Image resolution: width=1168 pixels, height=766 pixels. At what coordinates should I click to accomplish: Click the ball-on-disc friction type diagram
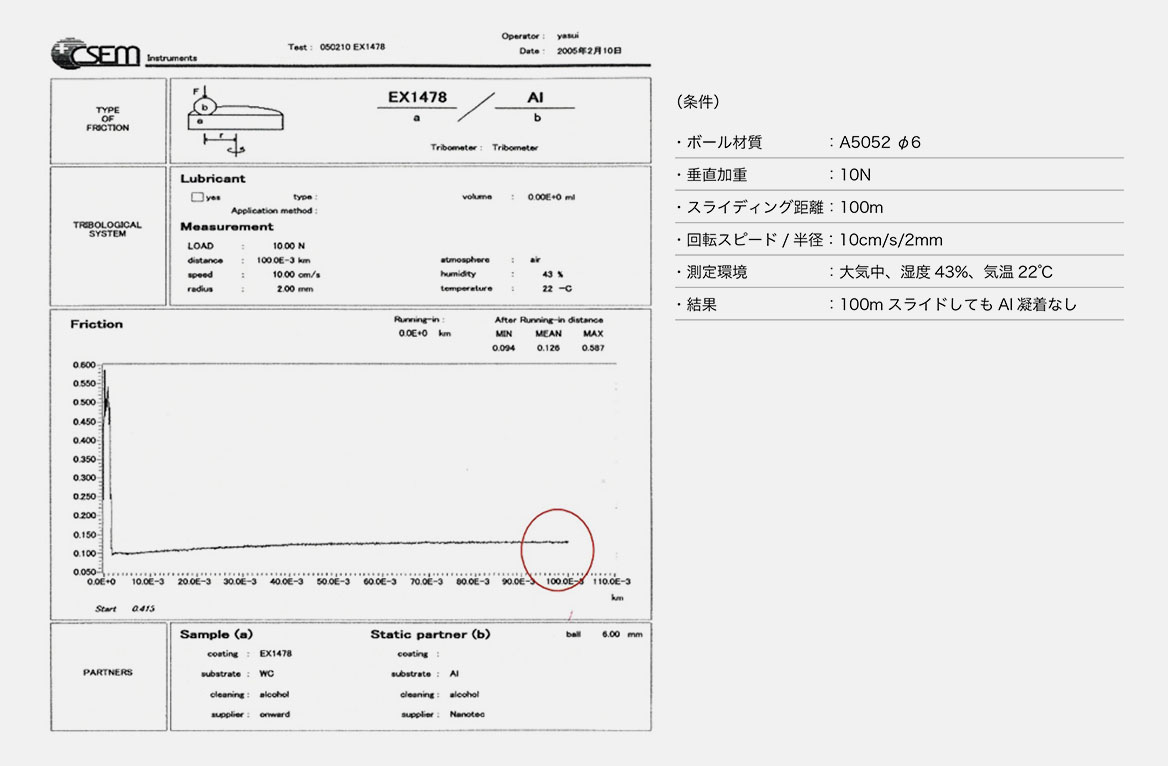coord(236,120)
